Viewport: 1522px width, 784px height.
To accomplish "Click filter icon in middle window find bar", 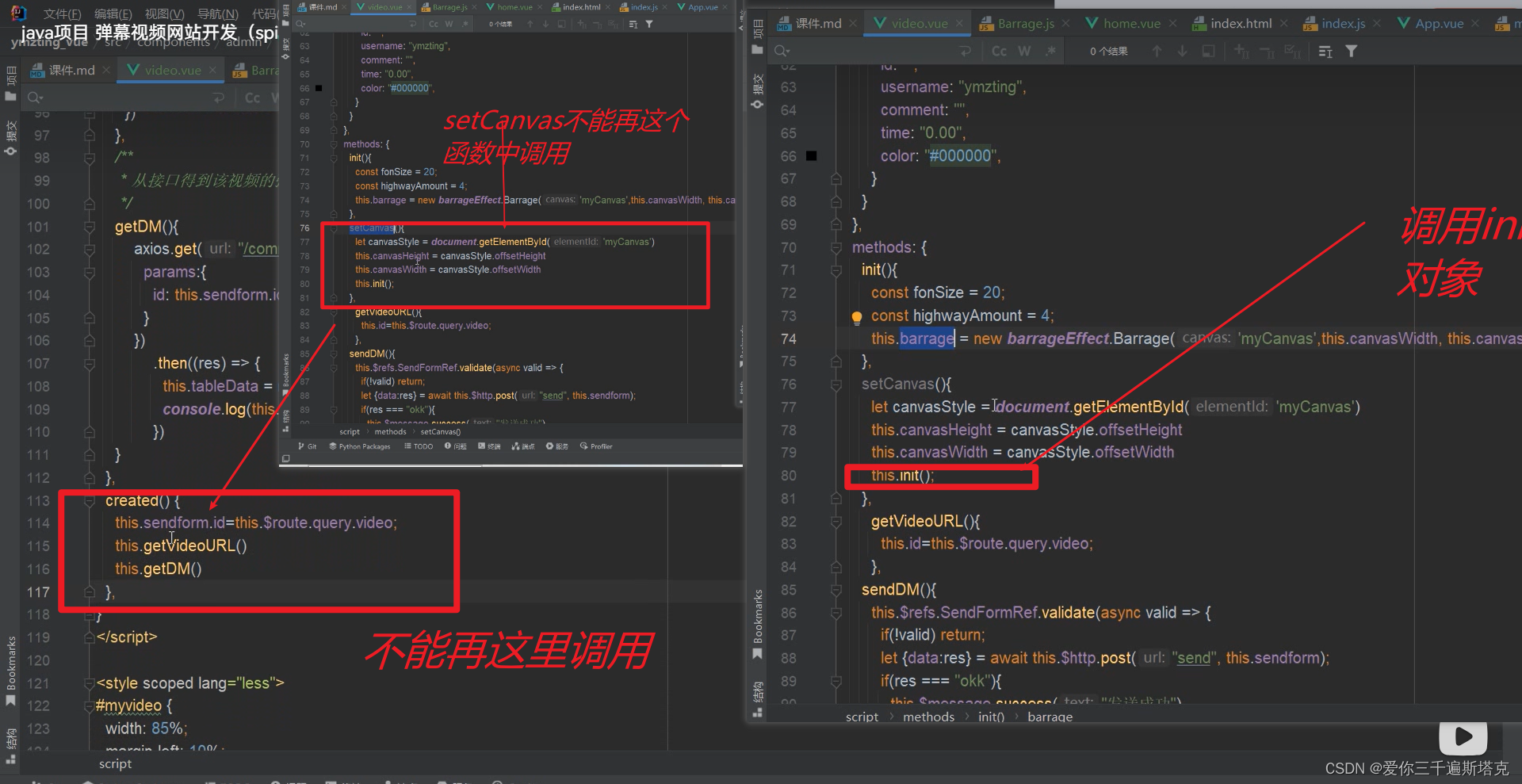I will (649, 25).
